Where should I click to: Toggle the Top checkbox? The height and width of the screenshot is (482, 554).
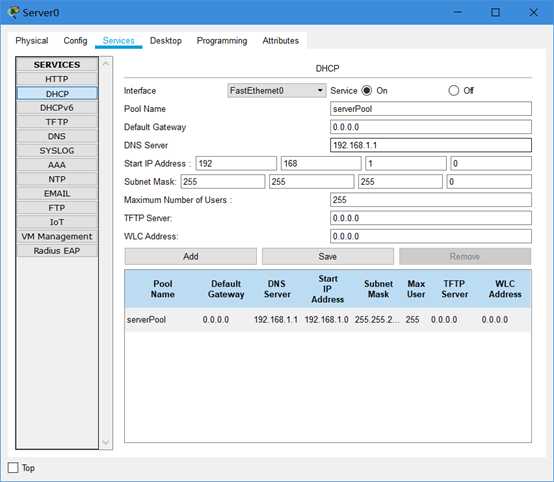(13, 468)
